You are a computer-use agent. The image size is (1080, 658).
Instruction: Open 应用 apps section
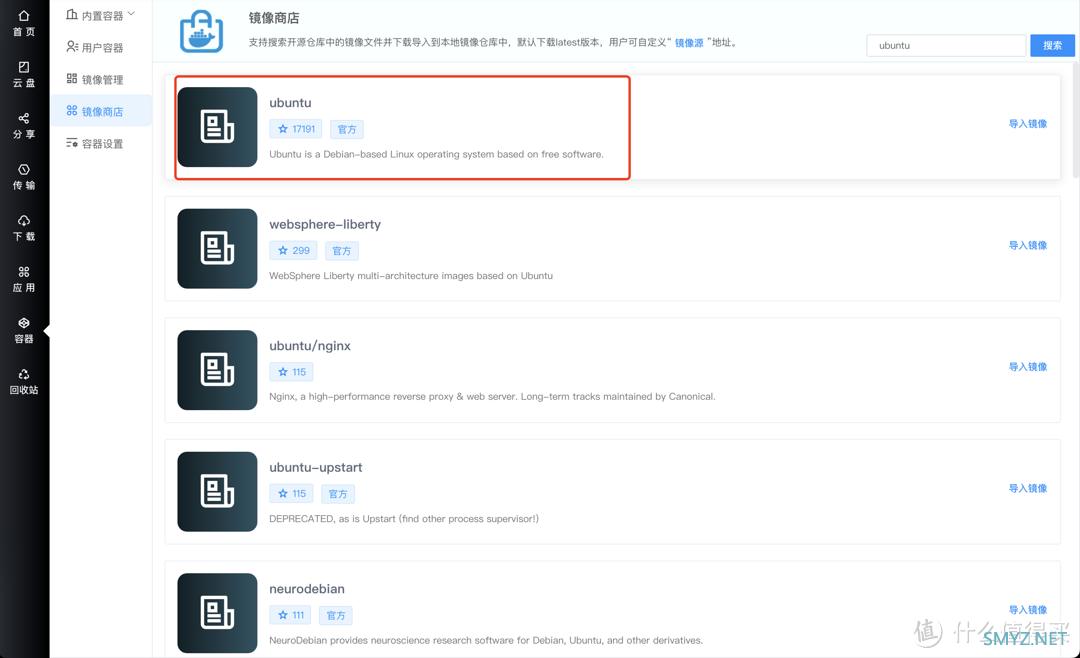click(24, 279)
